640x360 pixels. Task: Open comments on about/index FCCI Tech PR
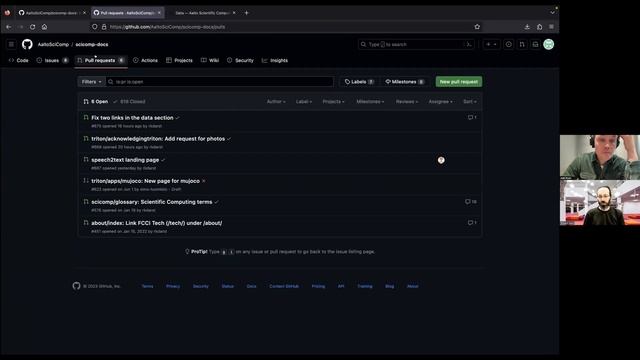(x=472, y=223)
